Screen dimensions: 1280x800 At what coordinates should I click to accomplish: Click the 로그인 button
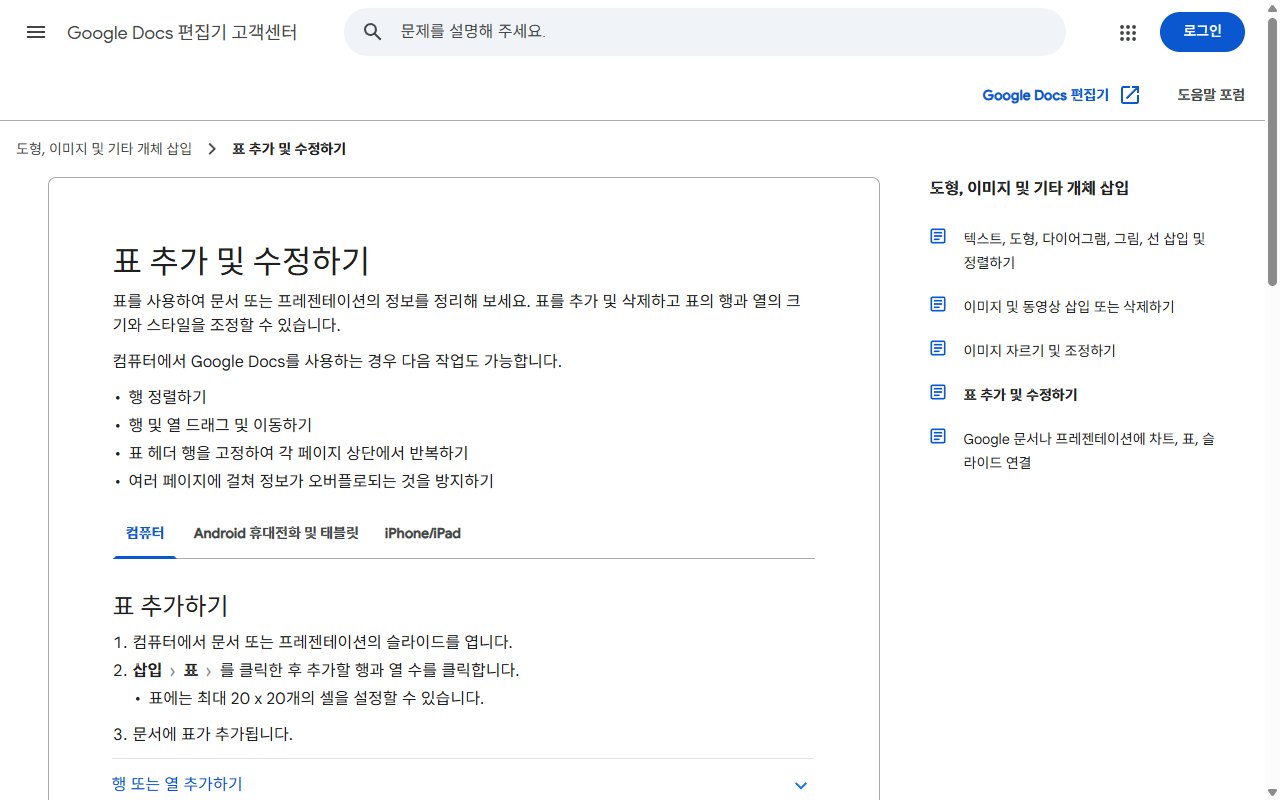(x=1202, y=31)
